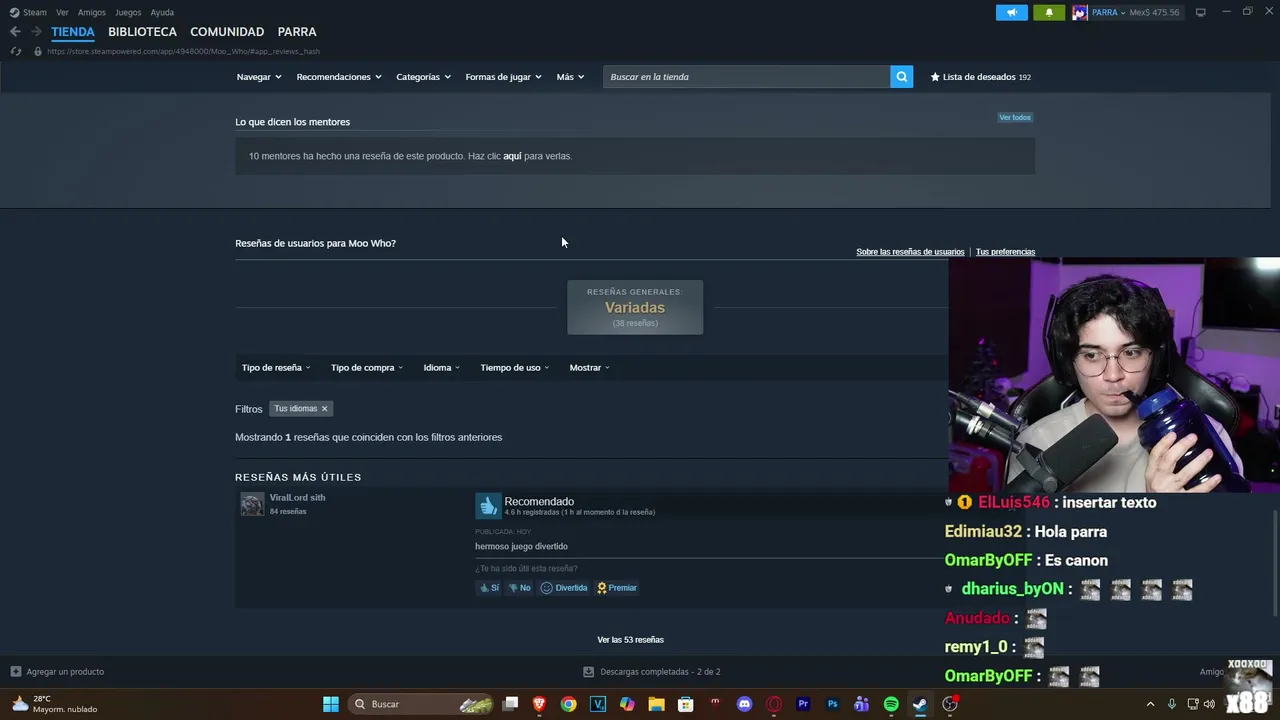Image resolution: width=1280 pixels, height=720 pixels.
Task: Open the green notifications bell
Action: pyautogui.click(x=1049, y=12)
